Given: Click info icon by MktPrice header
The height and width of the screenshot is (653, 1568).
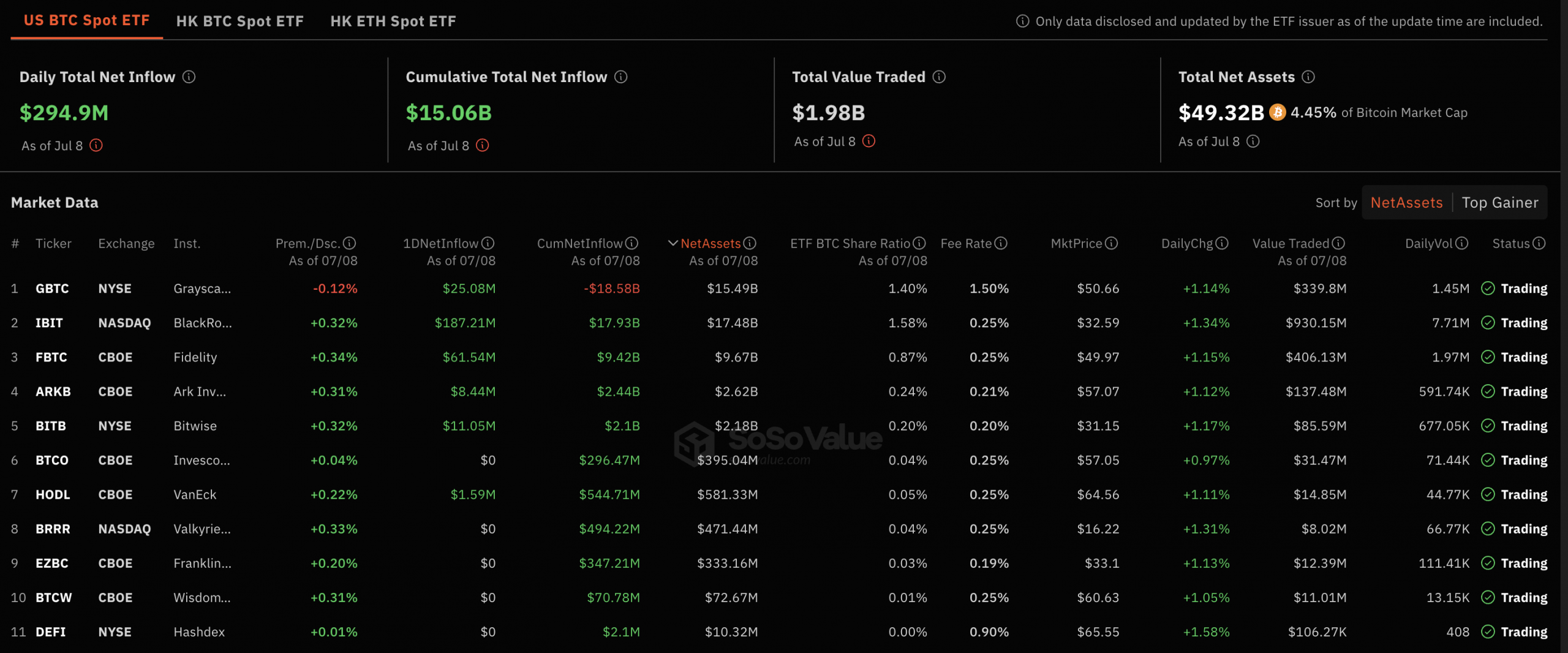Looking at the screenshot, I should point(1112,243).
